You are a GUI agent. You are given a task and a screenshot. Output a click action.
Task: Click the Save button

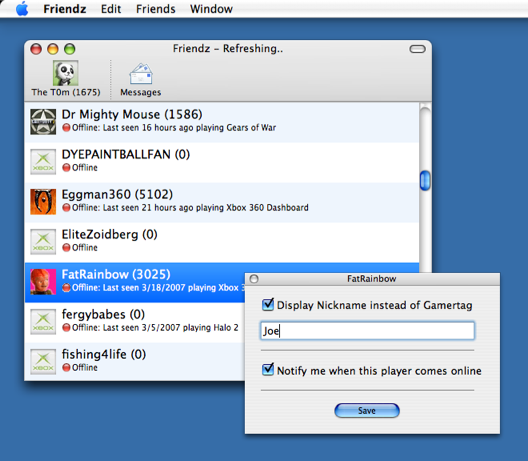pyautogui.click(x=367, y=410)
